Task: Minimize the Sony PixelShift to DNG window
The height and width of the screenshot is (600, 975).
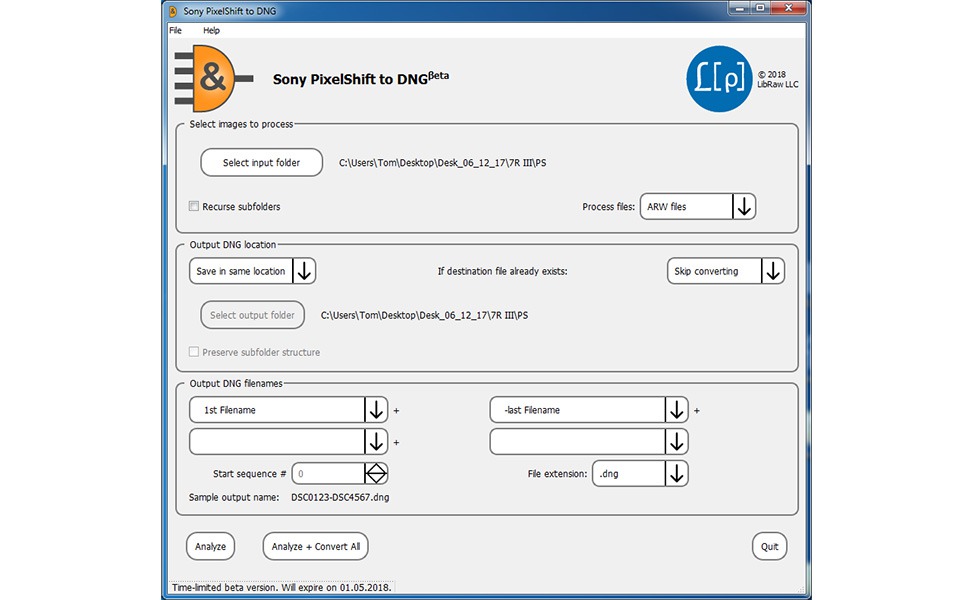Action: click(739, 8)
